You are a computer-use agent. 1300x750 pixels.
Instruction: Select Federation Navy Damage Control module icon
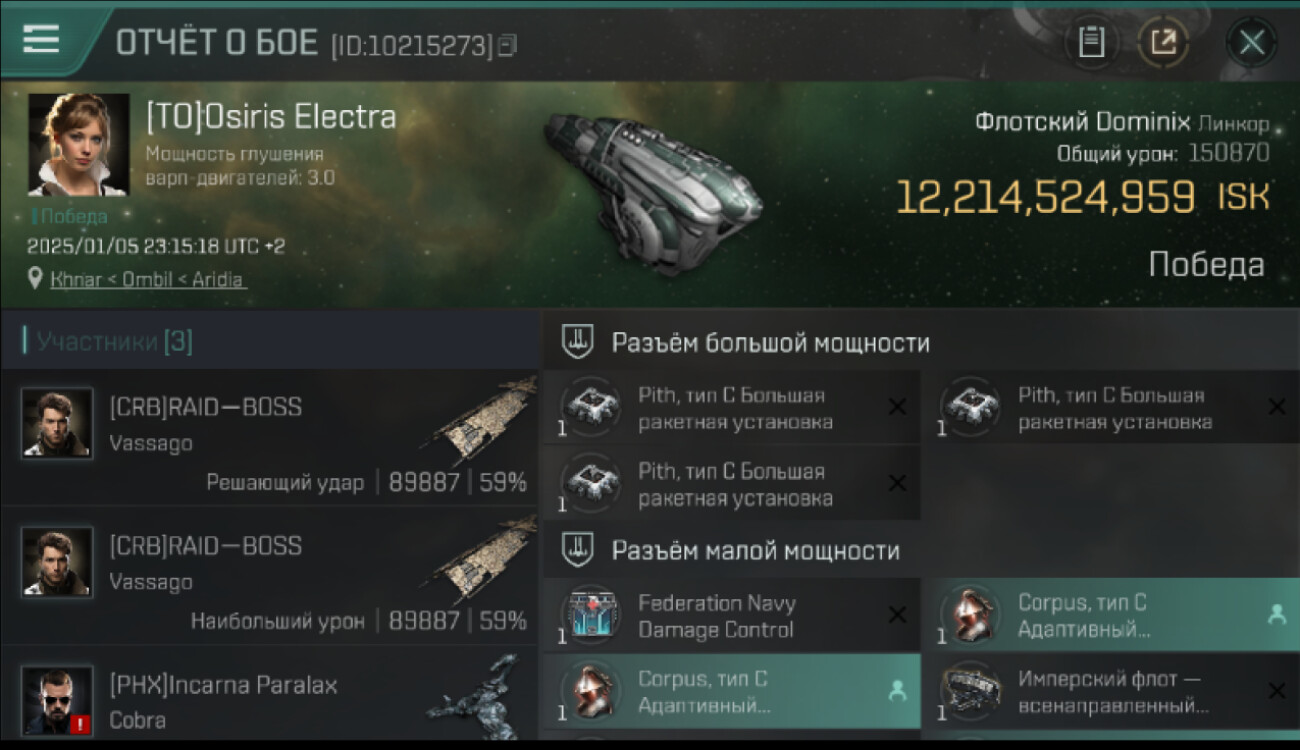click(590, 614)
